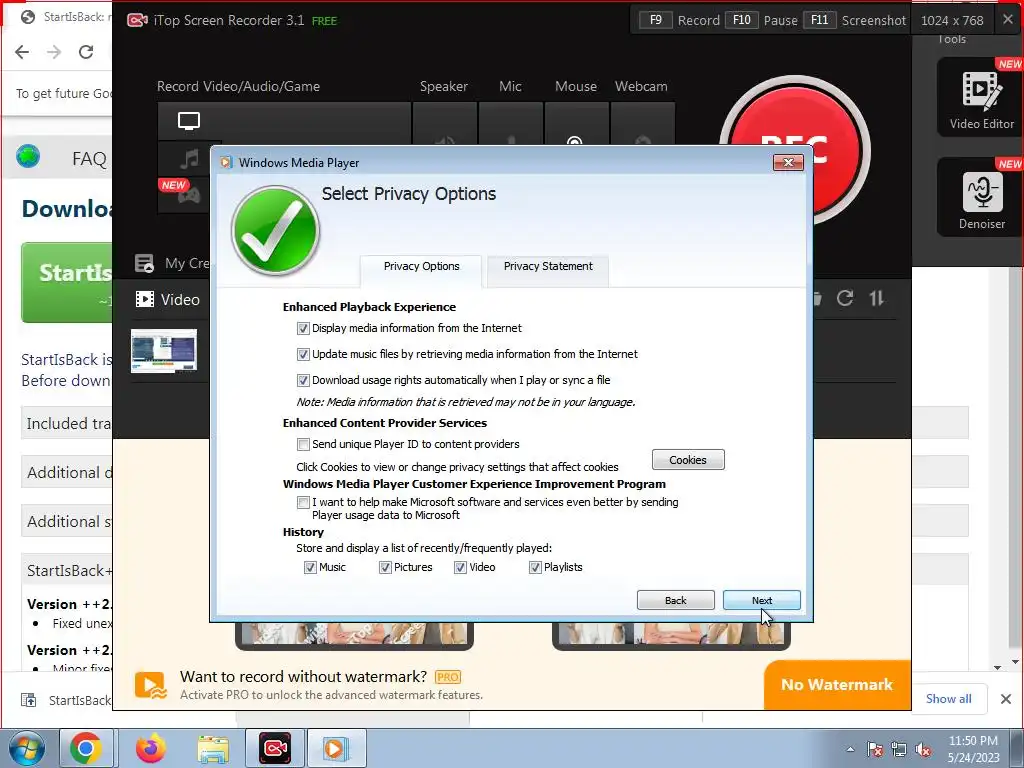Screen dimensions: 1024x768
Task: Show hidden tray icons arrow
Action: (x=850, y=750)
